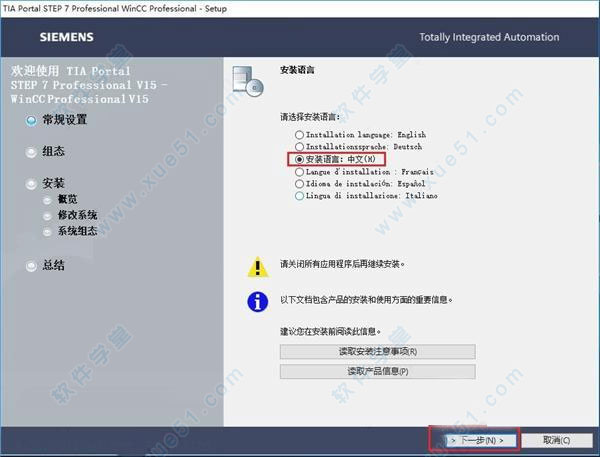Click the 请关闭所有应用程序后再继续安装 warning text

[342, 264]
